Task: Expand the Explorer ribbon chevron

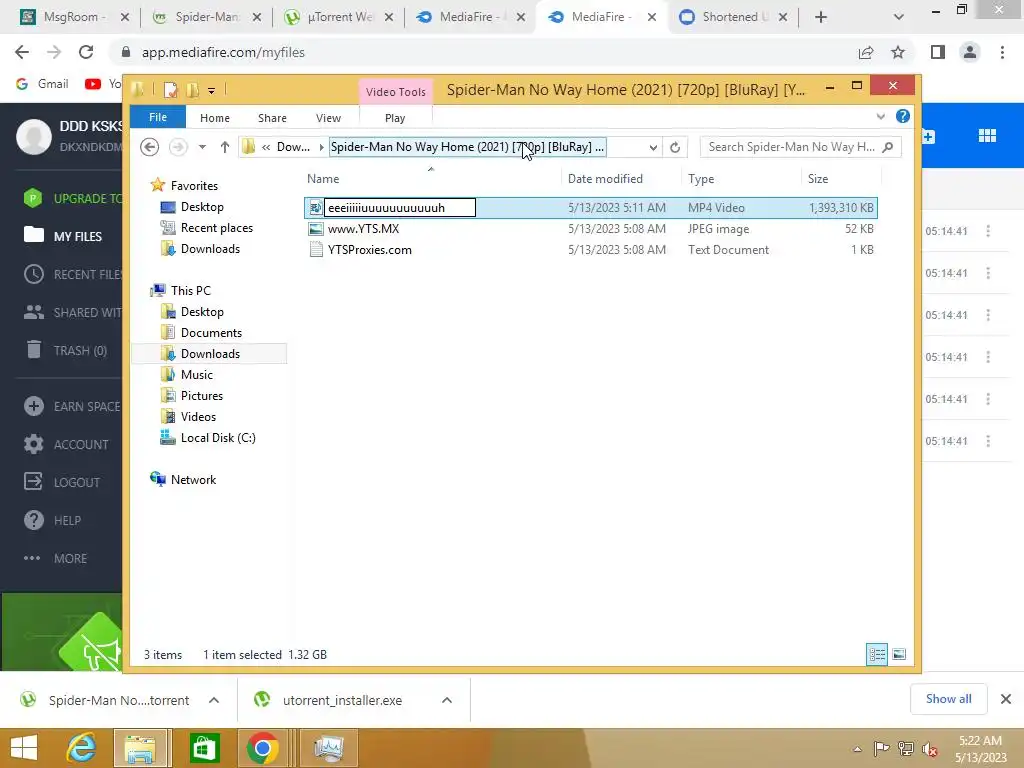Action: click(x=880, y=117)
